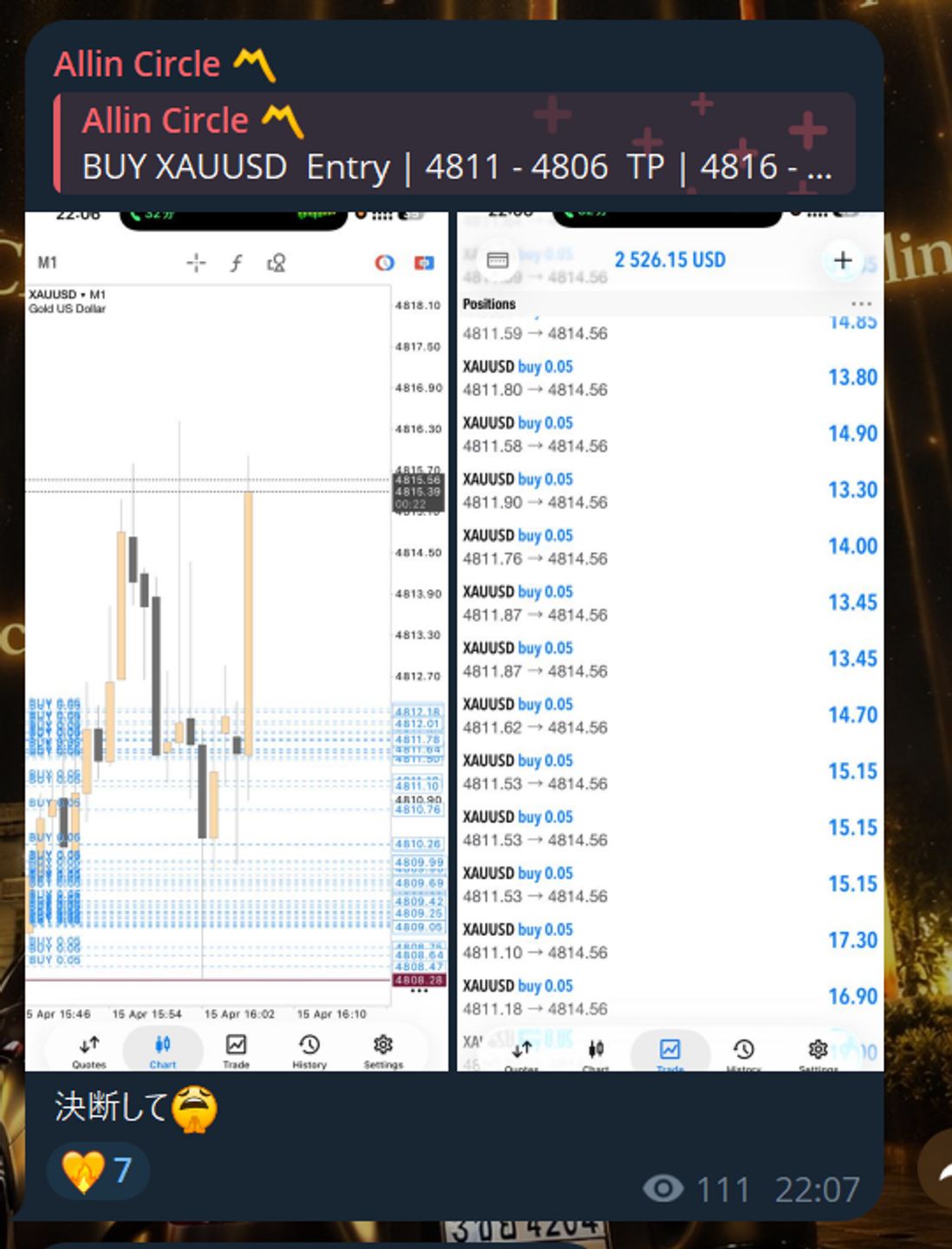The image size is (952, 1249).
Task: Tap the settings gear icon in Positions screenshot
Action: 818,1050
